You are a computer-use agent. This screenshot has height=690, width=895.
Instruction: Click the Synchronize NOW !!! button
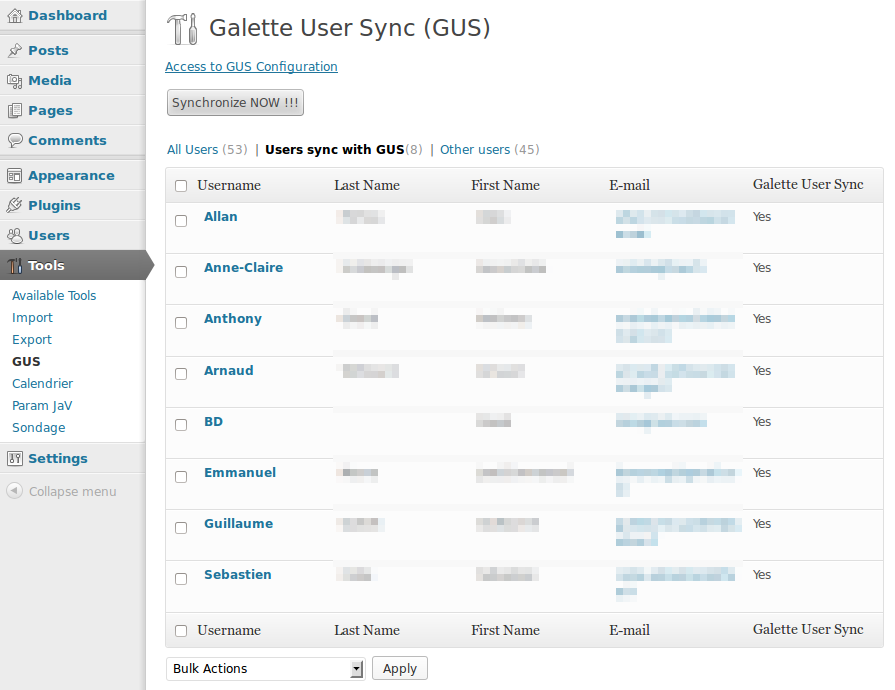click(x=235, y=103)
